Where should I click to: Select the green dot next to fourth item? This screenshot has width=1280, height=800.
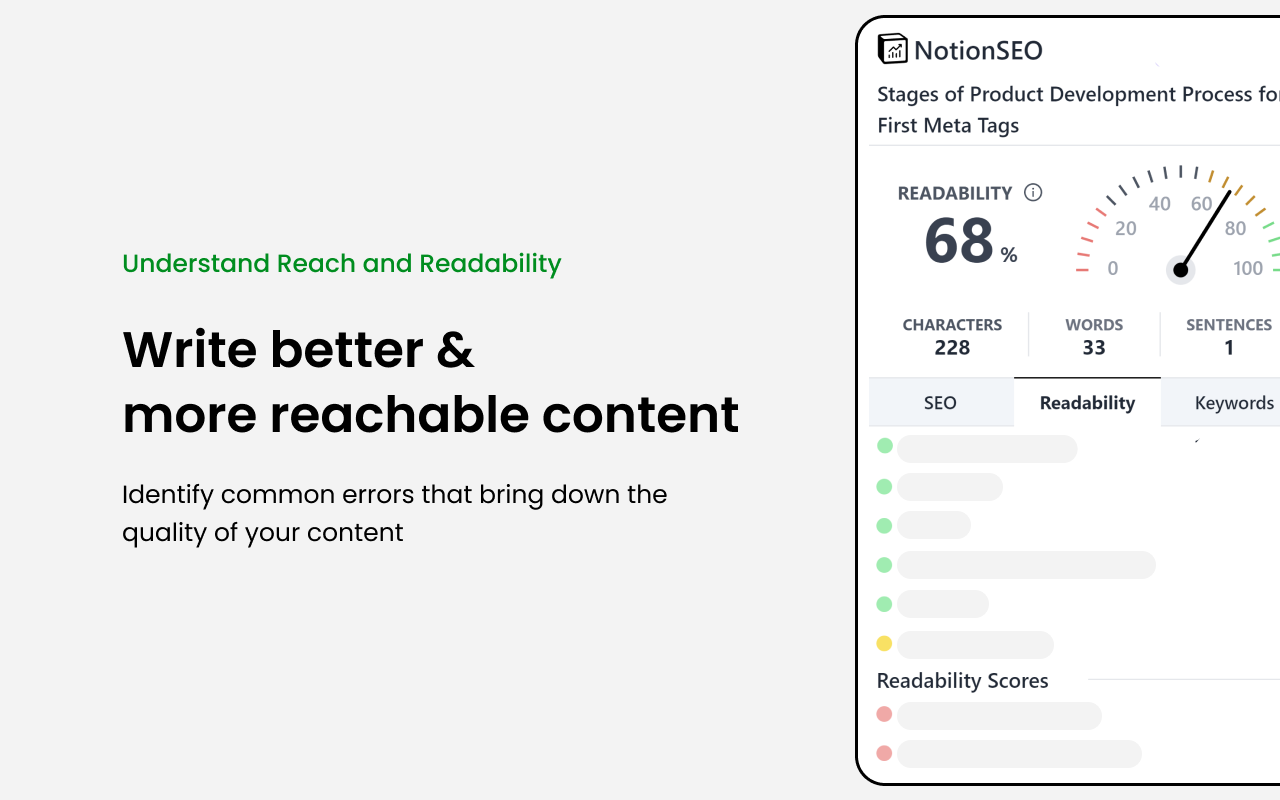(x=885, y=564)
